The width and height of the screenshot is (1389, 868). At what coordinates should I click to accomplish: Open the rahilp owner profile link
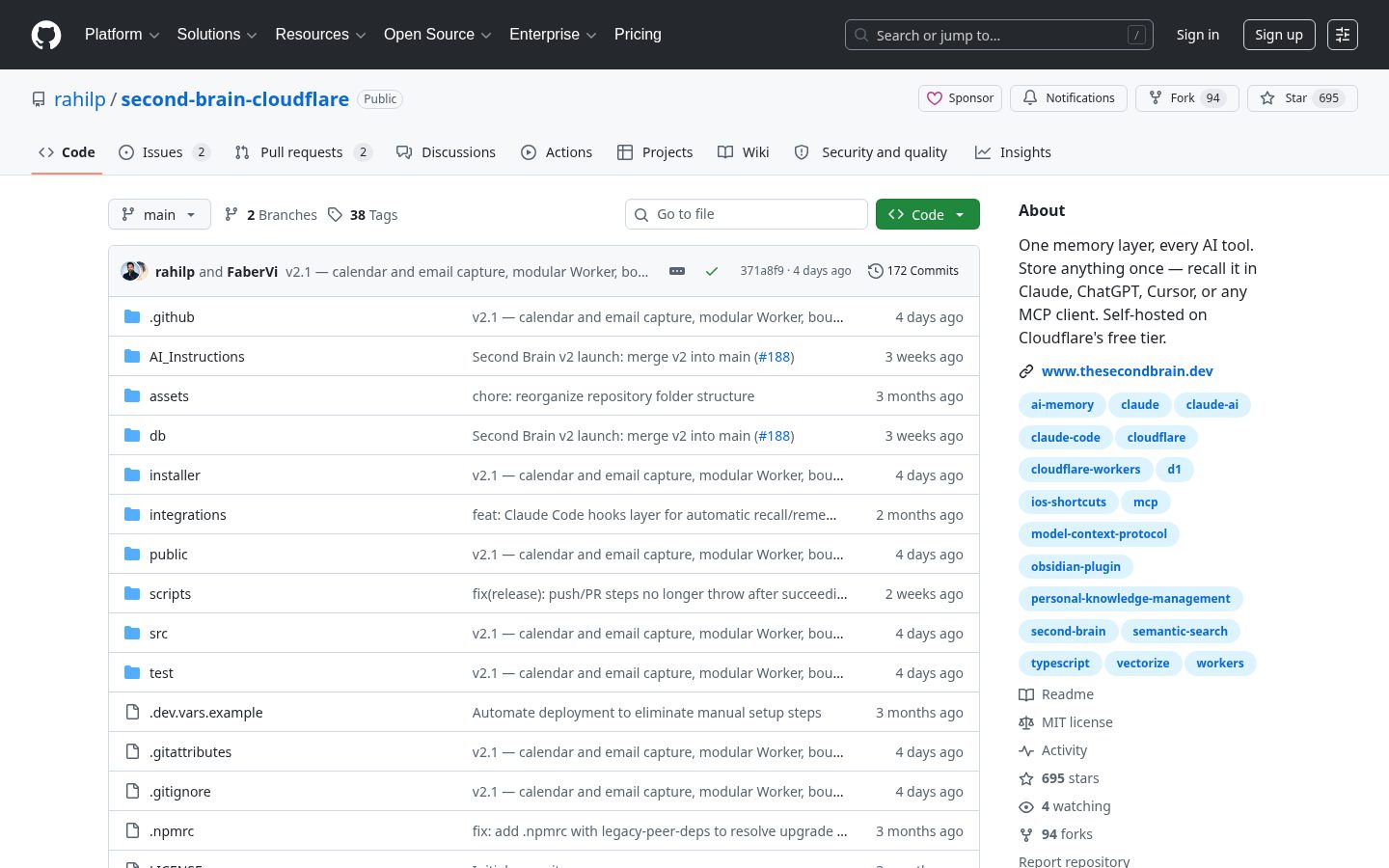pos(80,99)
